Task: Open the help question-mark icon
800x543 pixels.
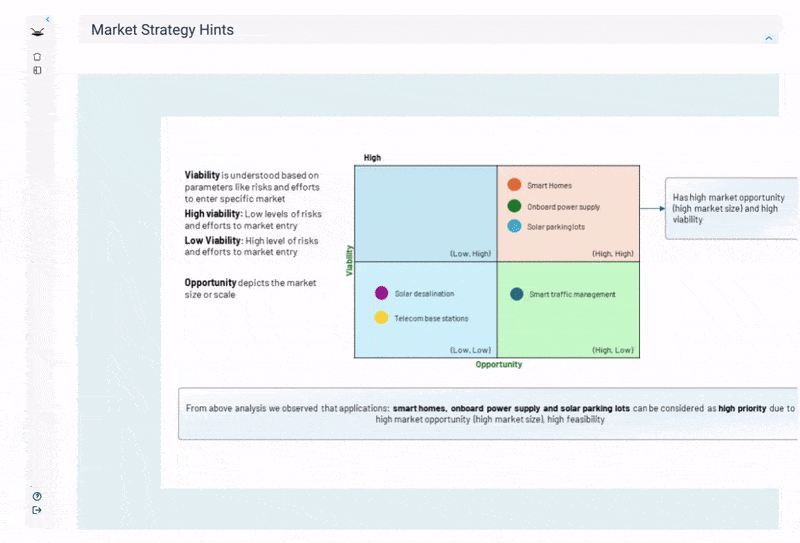Action: click(x=37, y=496)
